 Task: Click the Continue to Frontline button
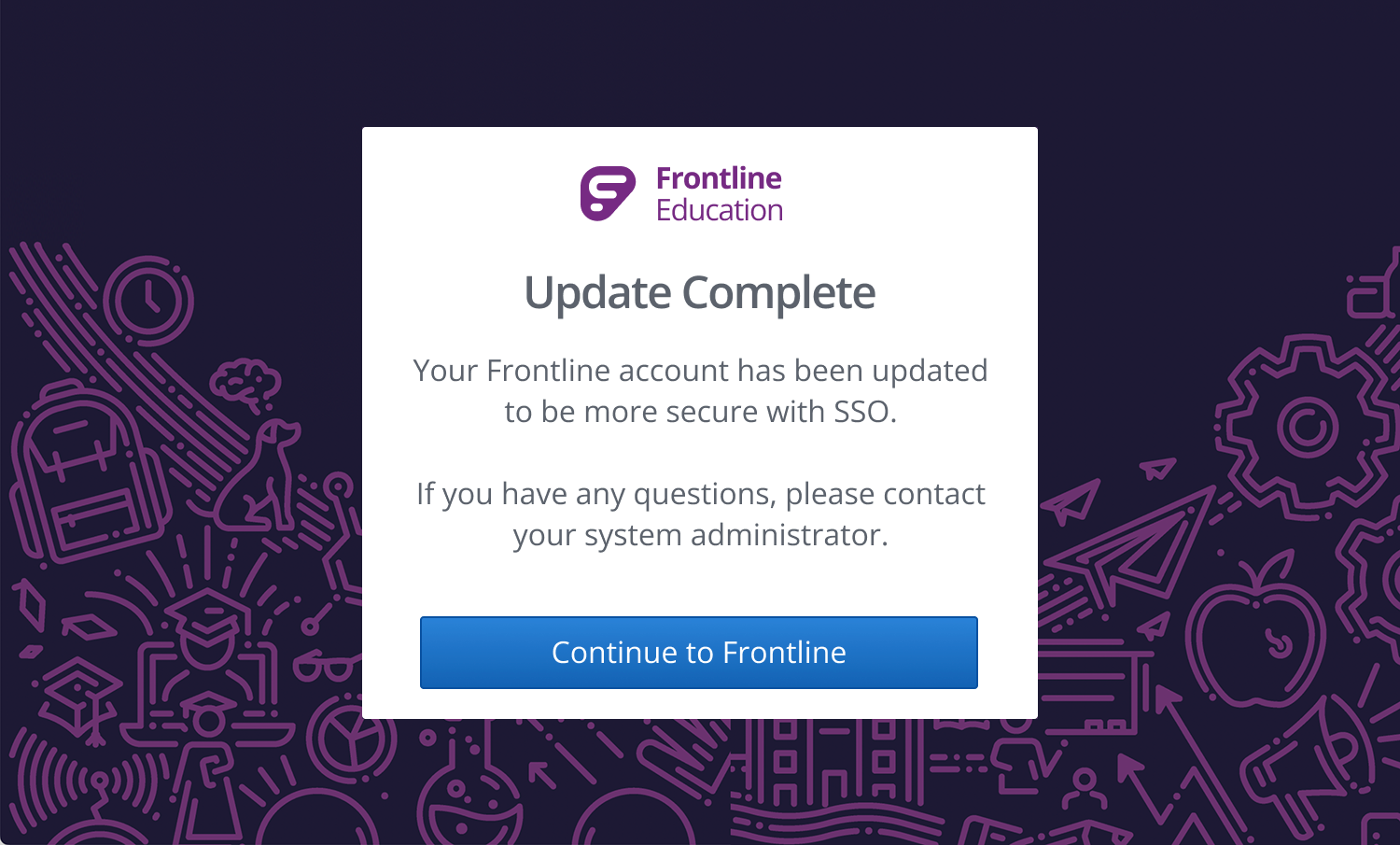[699, 653]
